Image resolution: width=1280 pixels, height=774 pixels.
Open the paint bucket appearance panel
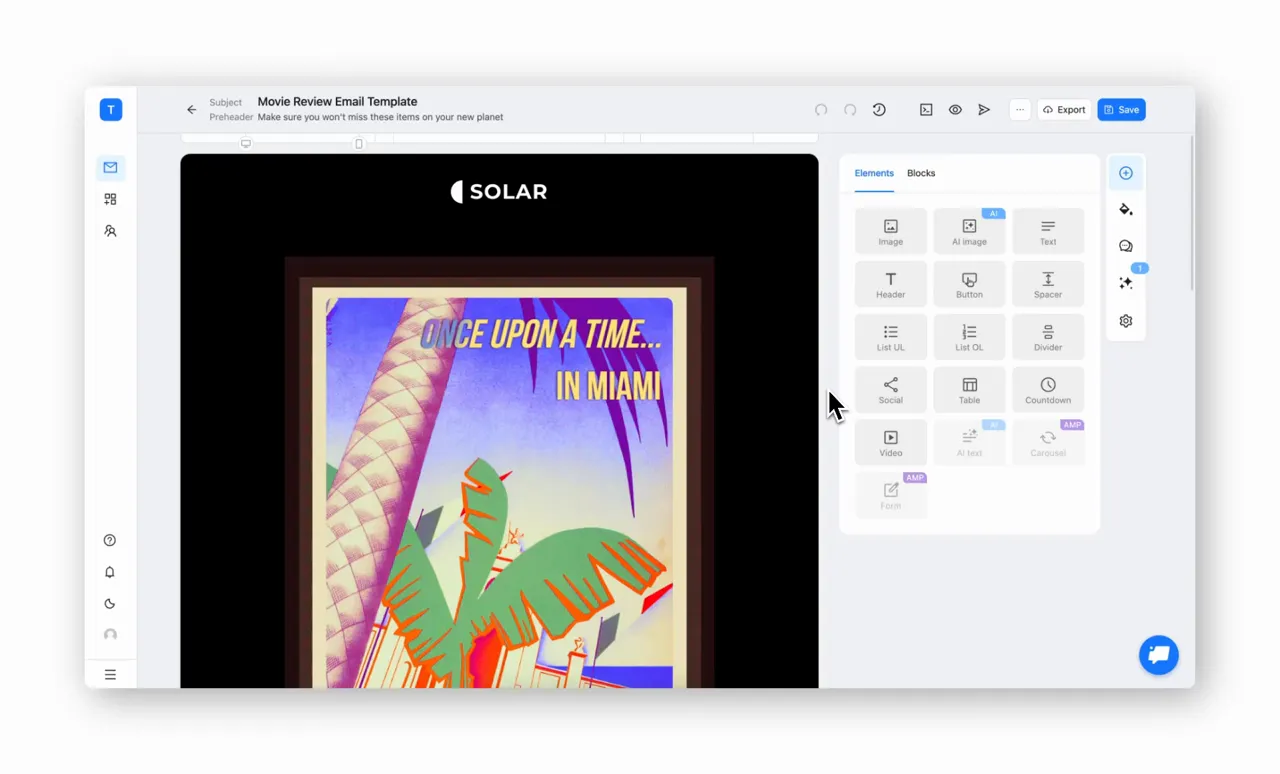tap(1126, 210)
